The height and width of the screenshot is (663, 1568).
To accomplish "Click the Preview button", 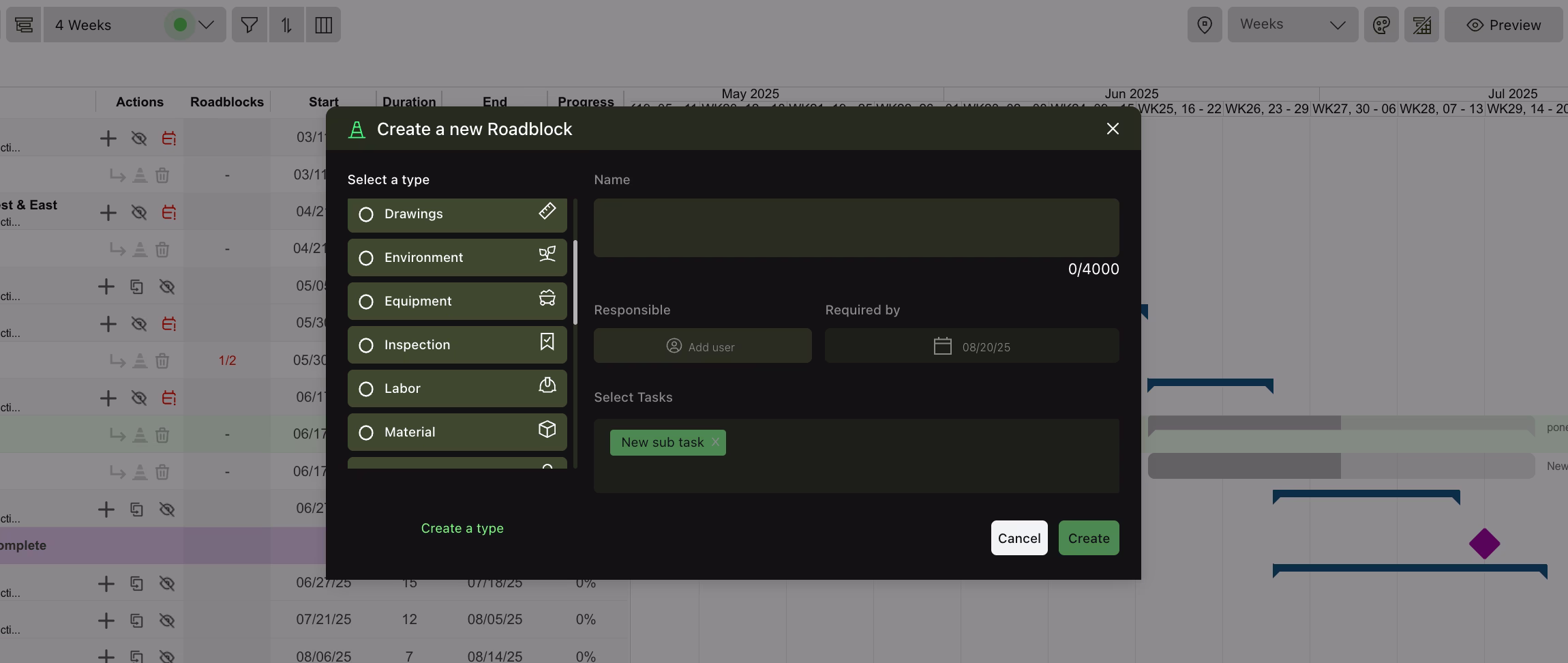I will click(x=1503, y=25).
